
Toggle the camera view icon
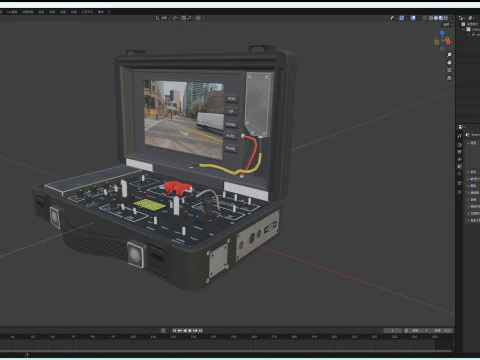[x=449, y=70]
